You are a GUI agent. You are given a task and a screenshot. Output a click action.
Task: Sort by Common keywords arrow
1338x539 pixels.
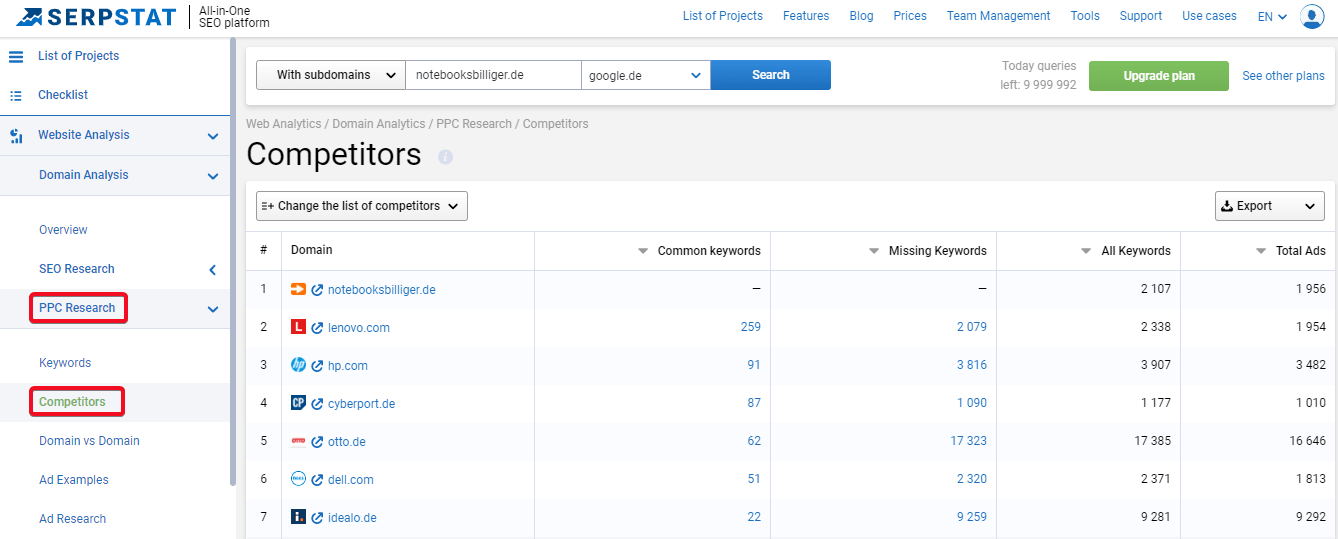tap(643, 252)
